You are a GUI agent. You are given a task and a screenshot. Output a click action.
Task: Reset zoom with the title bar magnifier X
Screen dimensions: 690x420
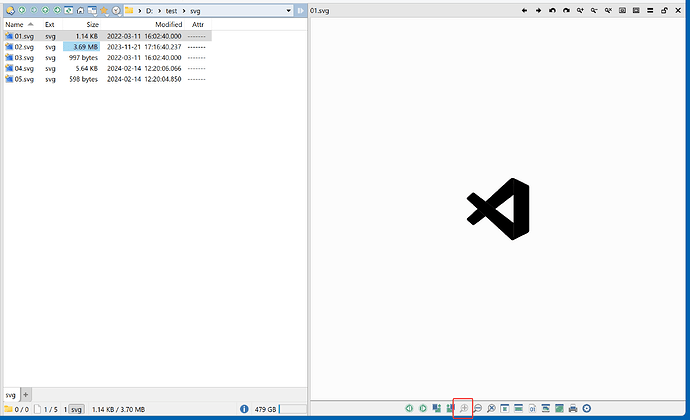[x=608, y=11]
